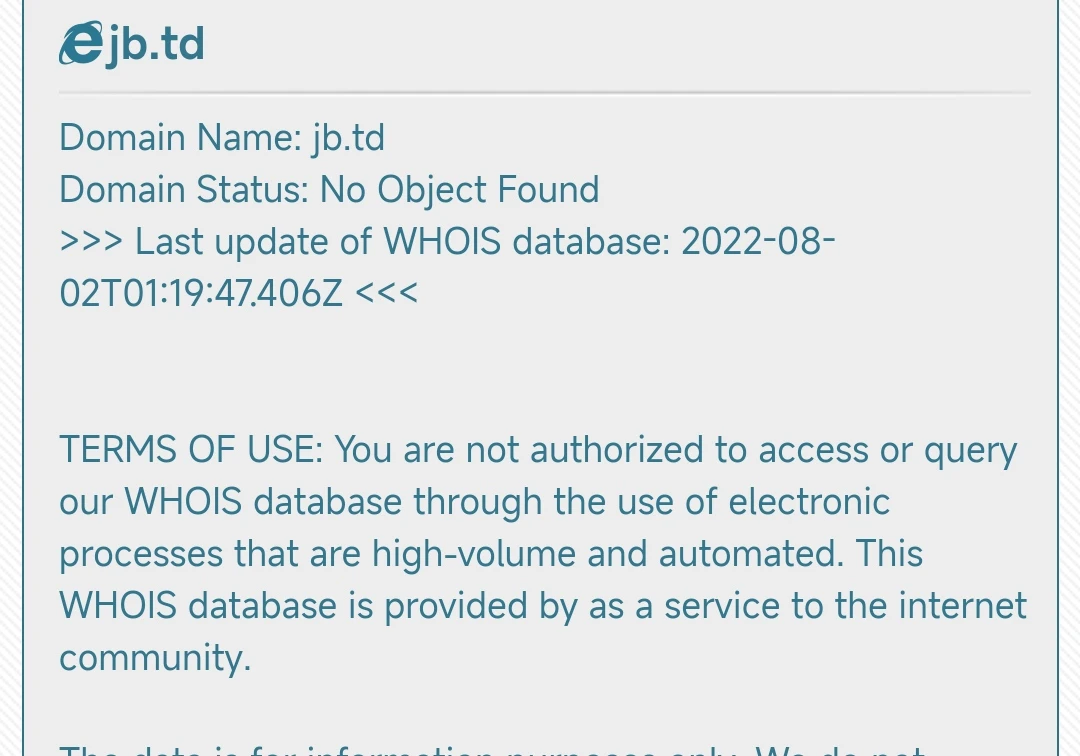1080x756 pixels.
Task: Click the jb.td value after Domain Name
Action: click(x=348, y=137)
